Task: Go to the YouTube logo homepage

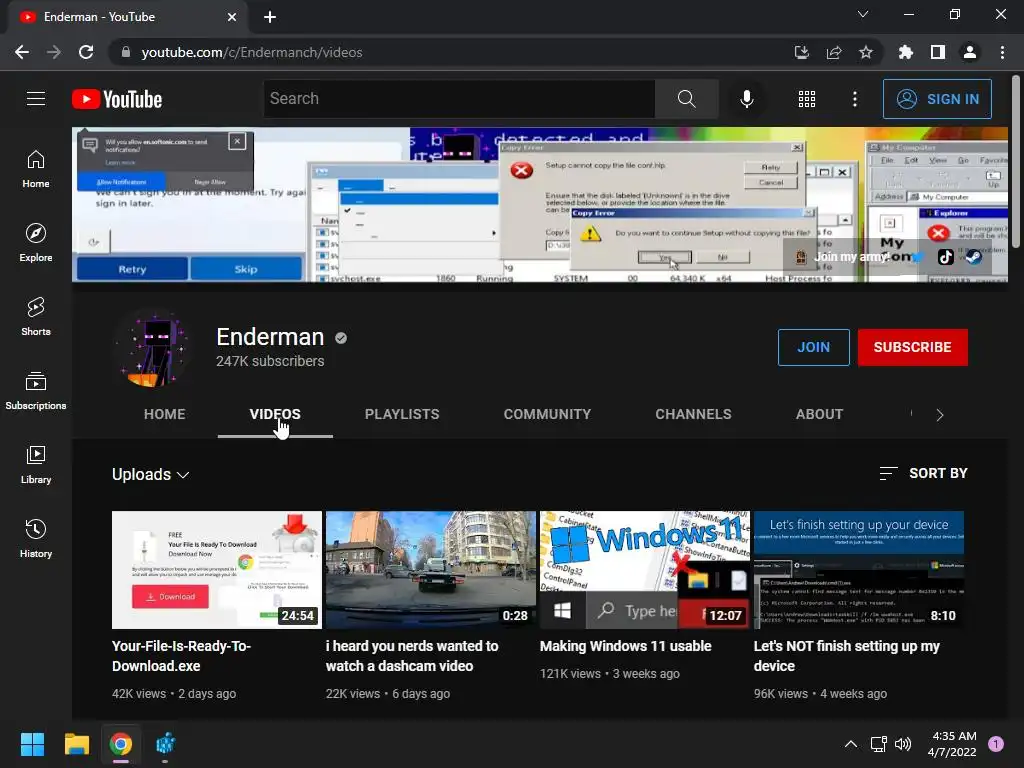Action: [117, 99]
